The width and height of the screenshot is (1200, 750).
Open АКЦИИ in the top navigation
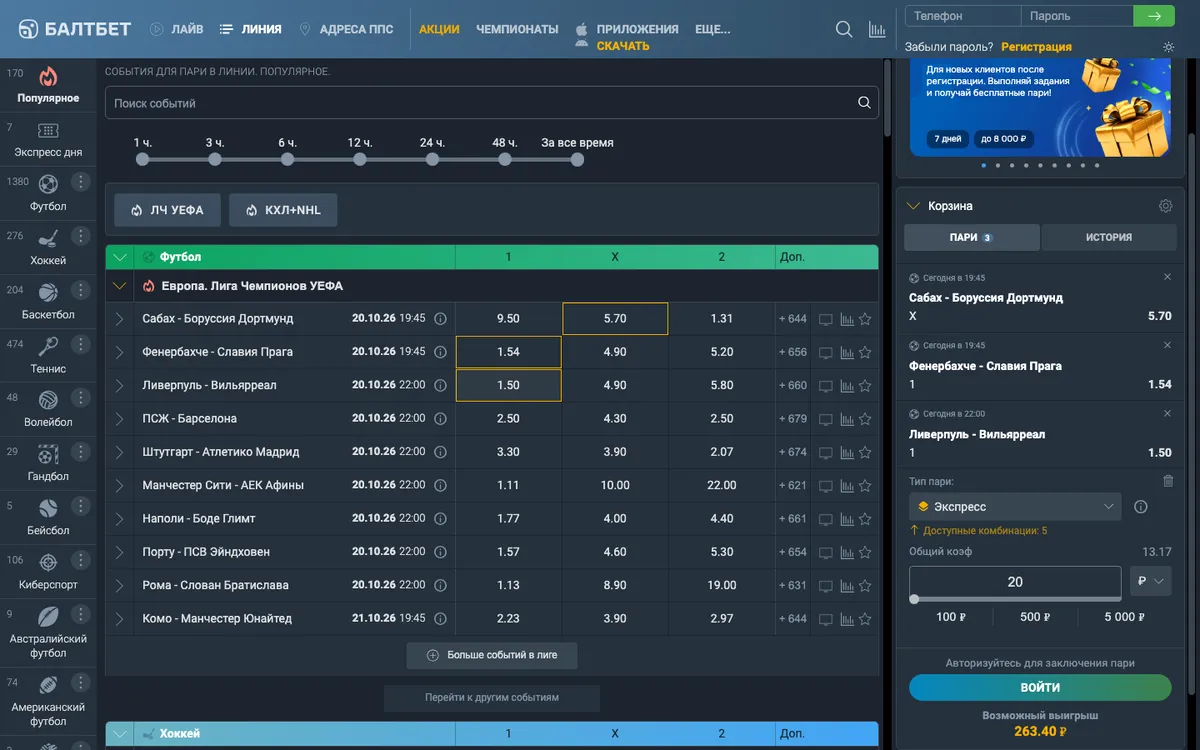[439, 29]
